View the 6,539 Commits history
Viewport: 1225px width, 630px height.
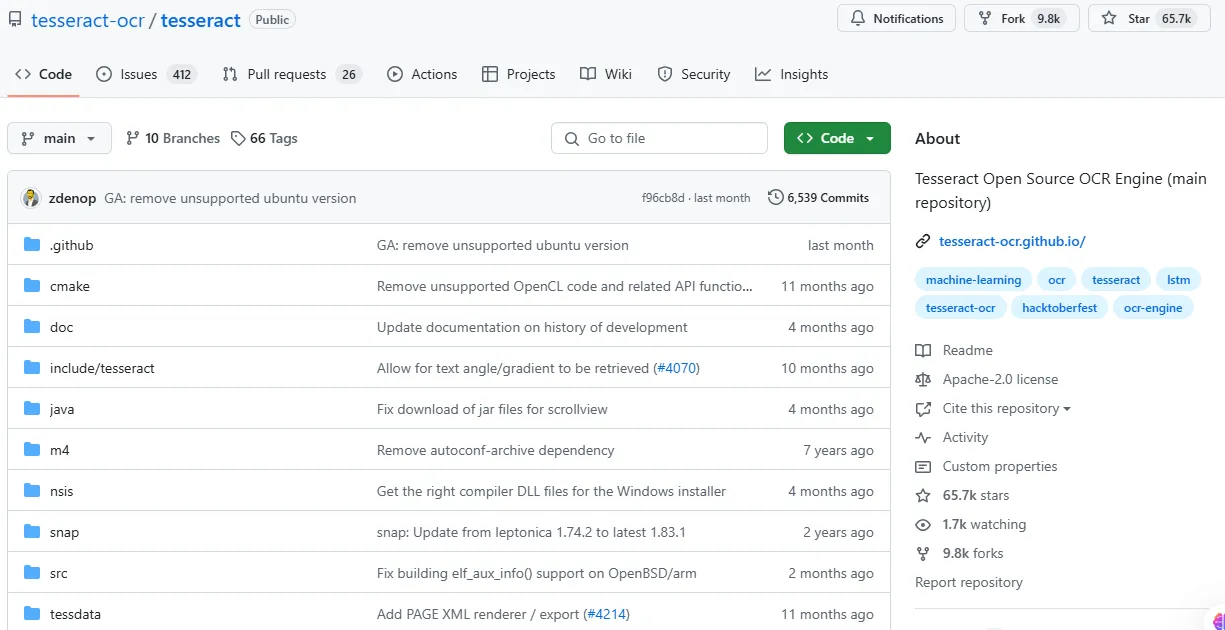818,198
